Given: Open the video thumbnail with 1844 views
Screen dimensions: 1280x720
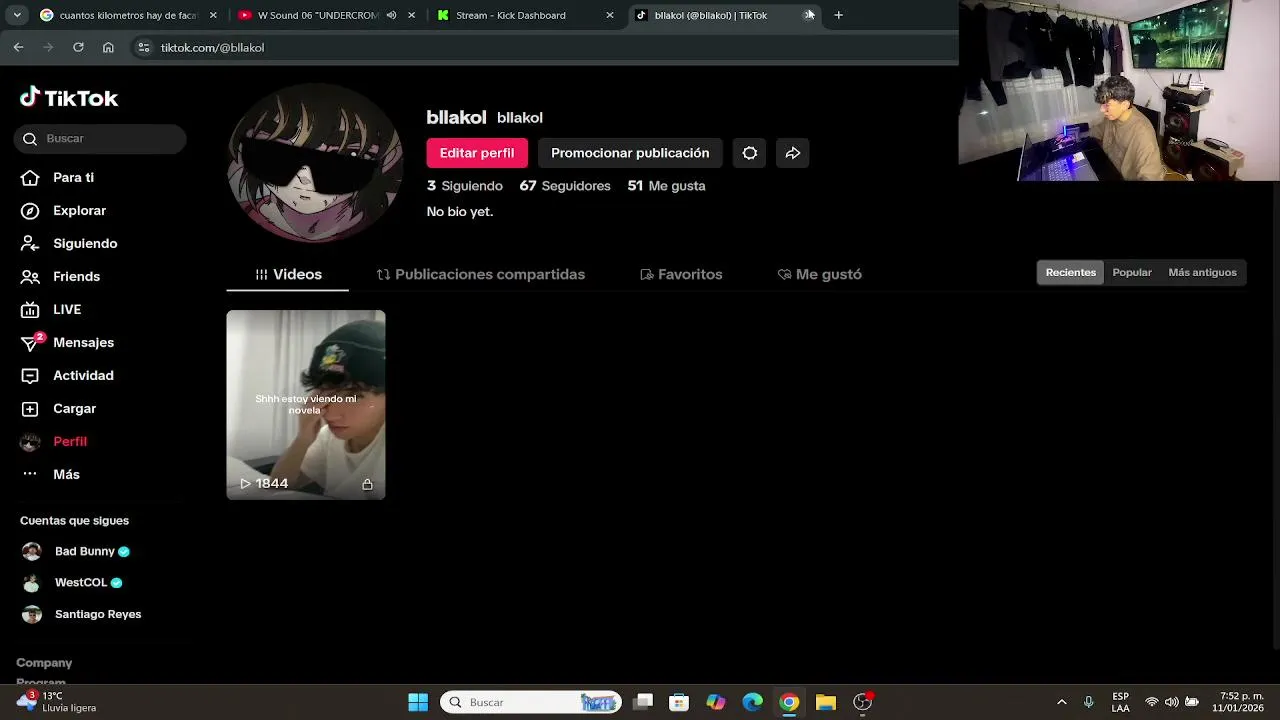Looking at the screenshot, I should tap(306, 404).
